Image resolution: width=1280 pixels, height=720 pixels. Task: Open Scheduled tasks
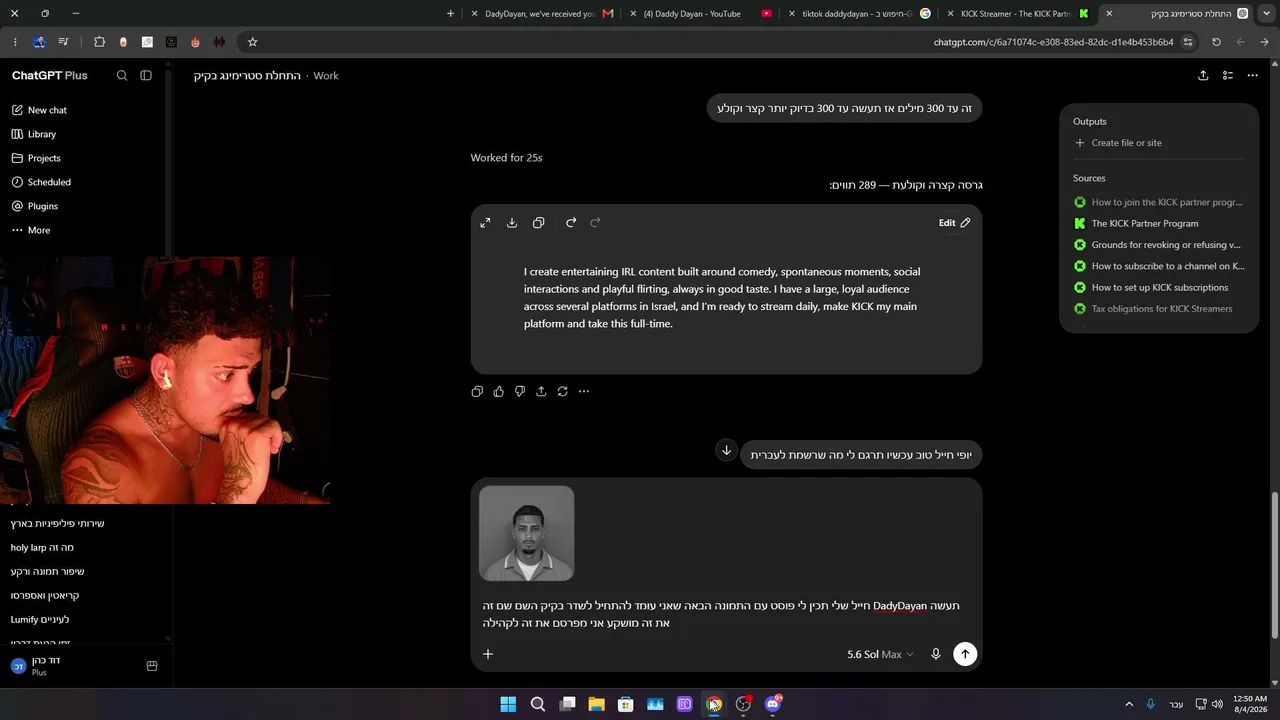(x=41, y=182)
